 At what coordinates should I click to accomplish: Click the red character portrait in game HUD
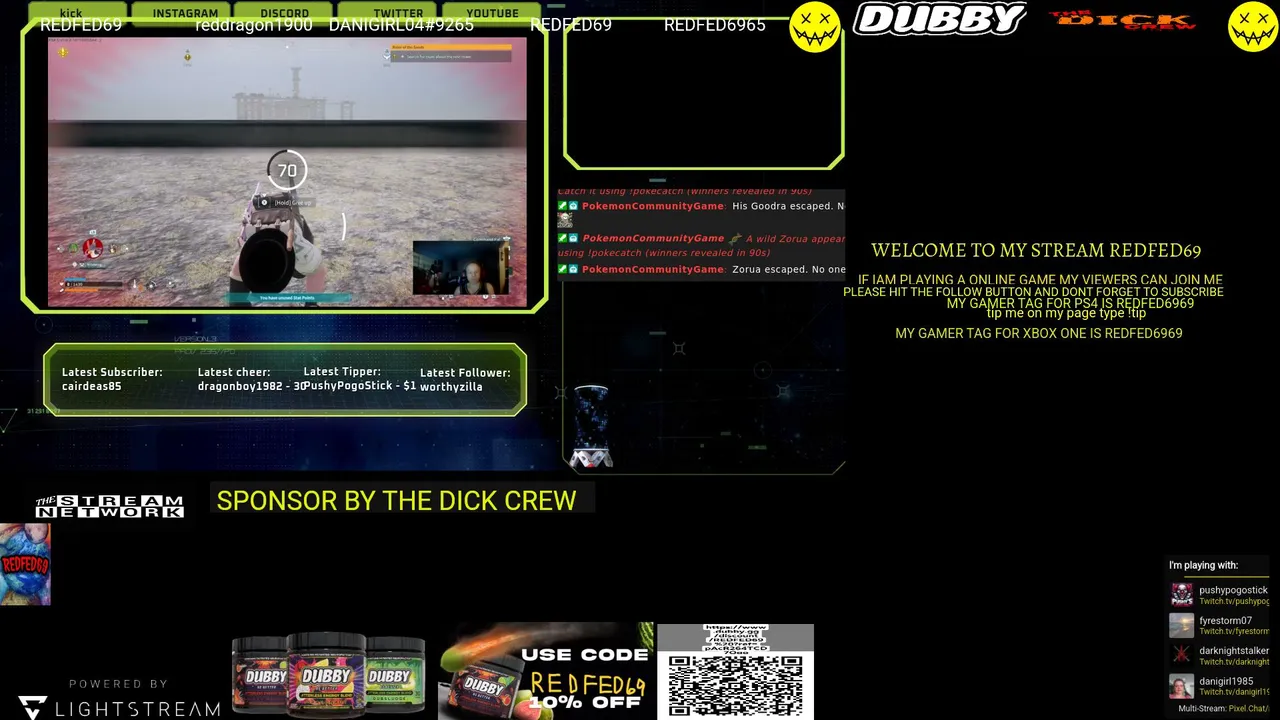click(x=92, y=247)
